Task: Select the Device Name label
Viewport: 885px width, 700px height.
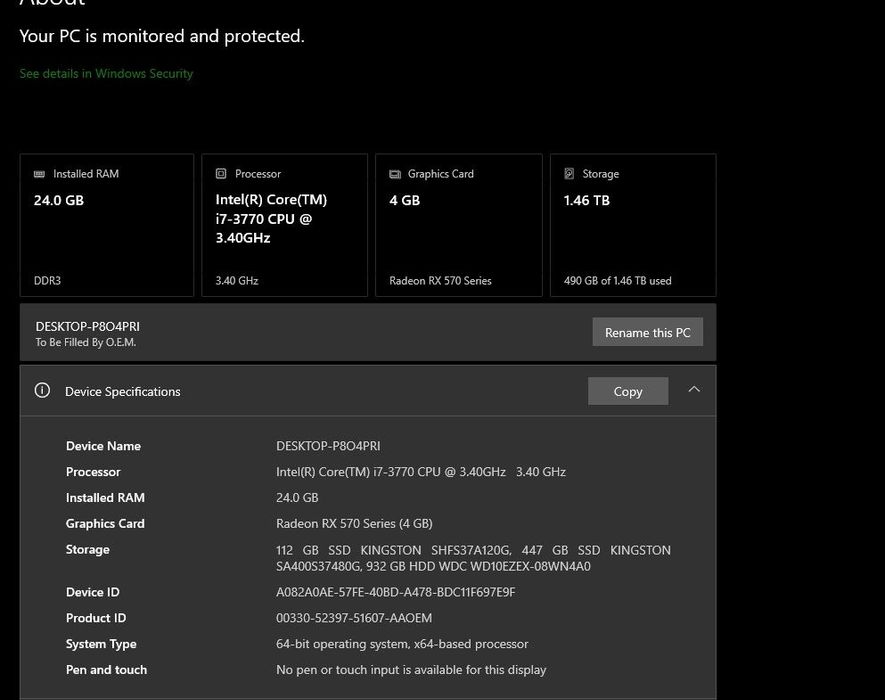Action: 103,446
